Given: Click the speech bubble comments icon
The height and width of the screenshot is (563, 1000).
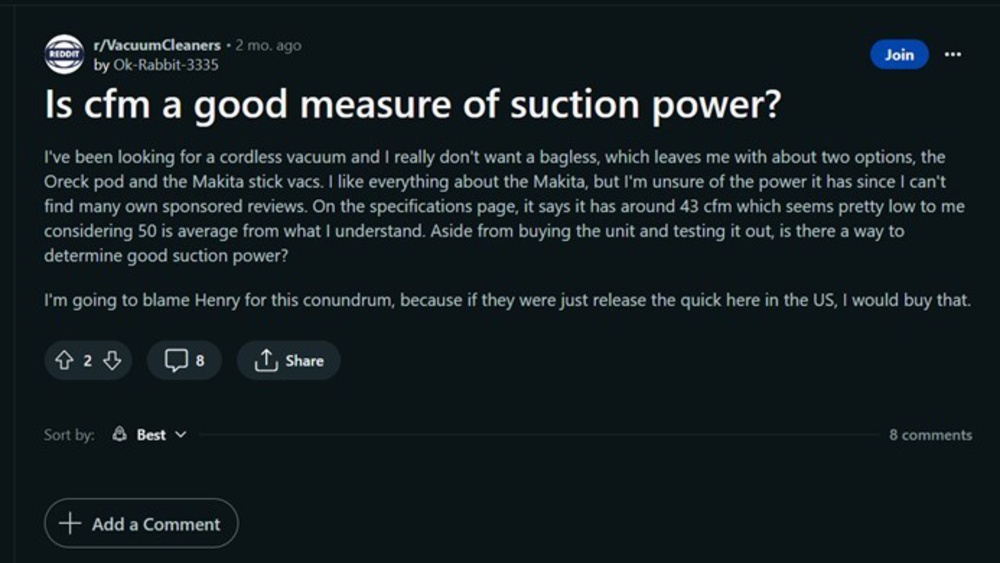Looking at the screenshot, I should click(176, 360).
